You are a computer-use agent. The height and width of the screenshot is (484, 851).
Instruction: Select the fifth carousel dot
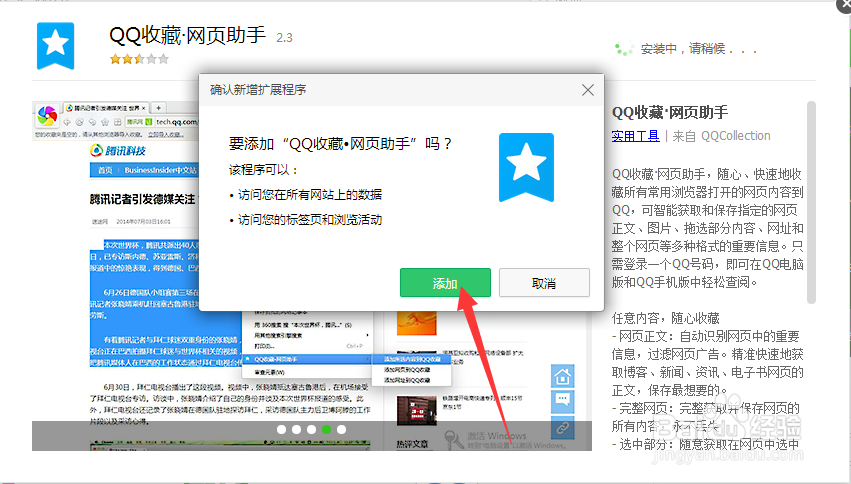click(341, 429)
